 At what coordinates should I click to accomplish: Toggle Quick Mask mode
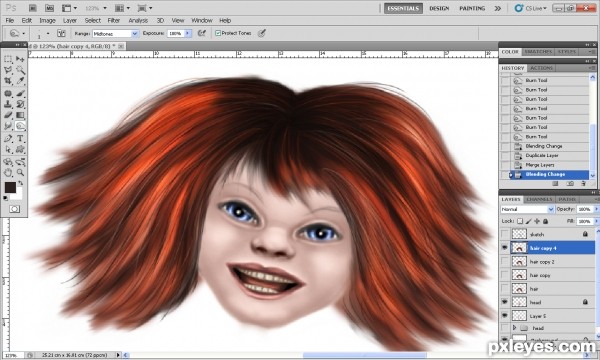tap(15, 209)
